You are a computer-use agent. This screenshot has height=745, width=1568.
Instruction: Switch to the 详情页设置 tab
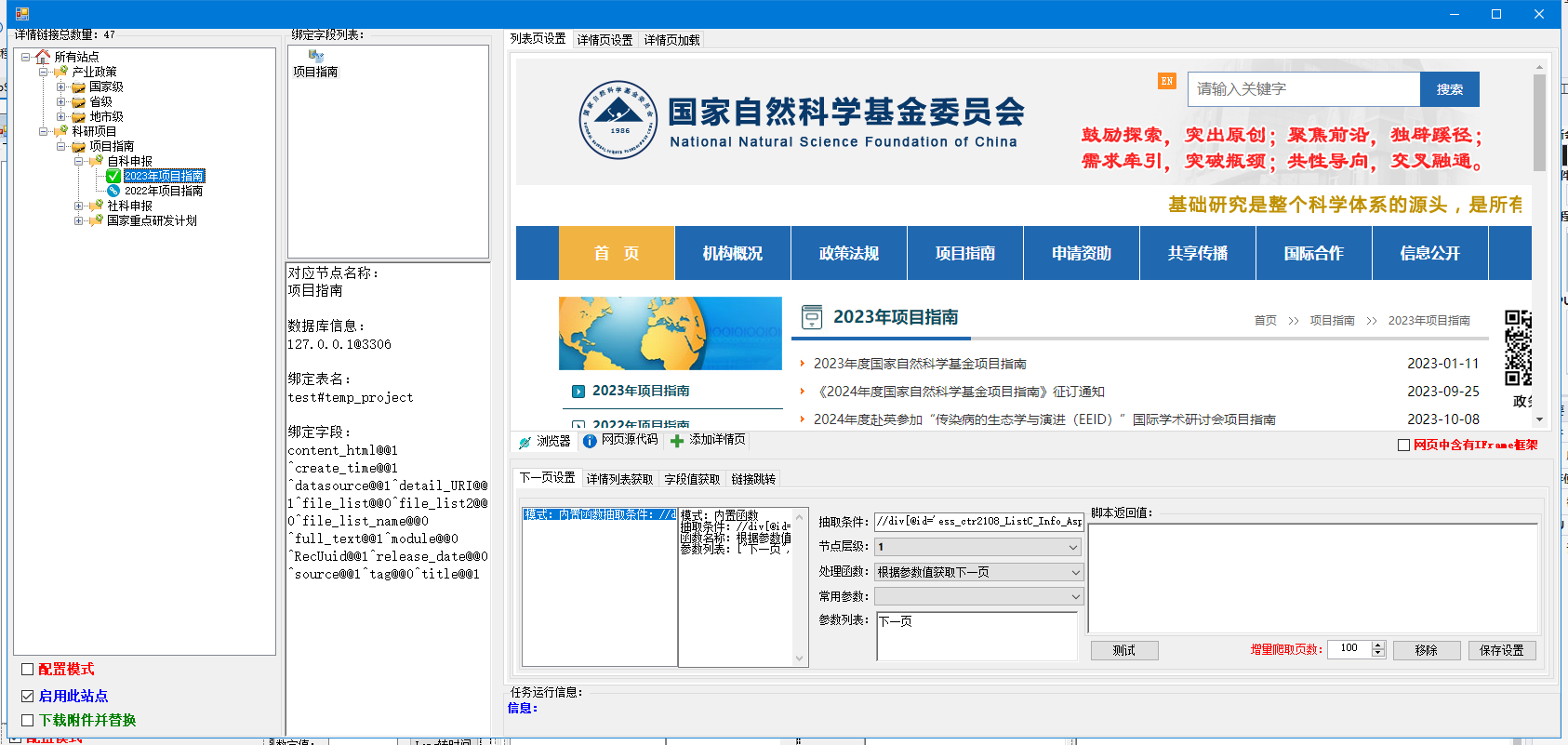[605, 40]
